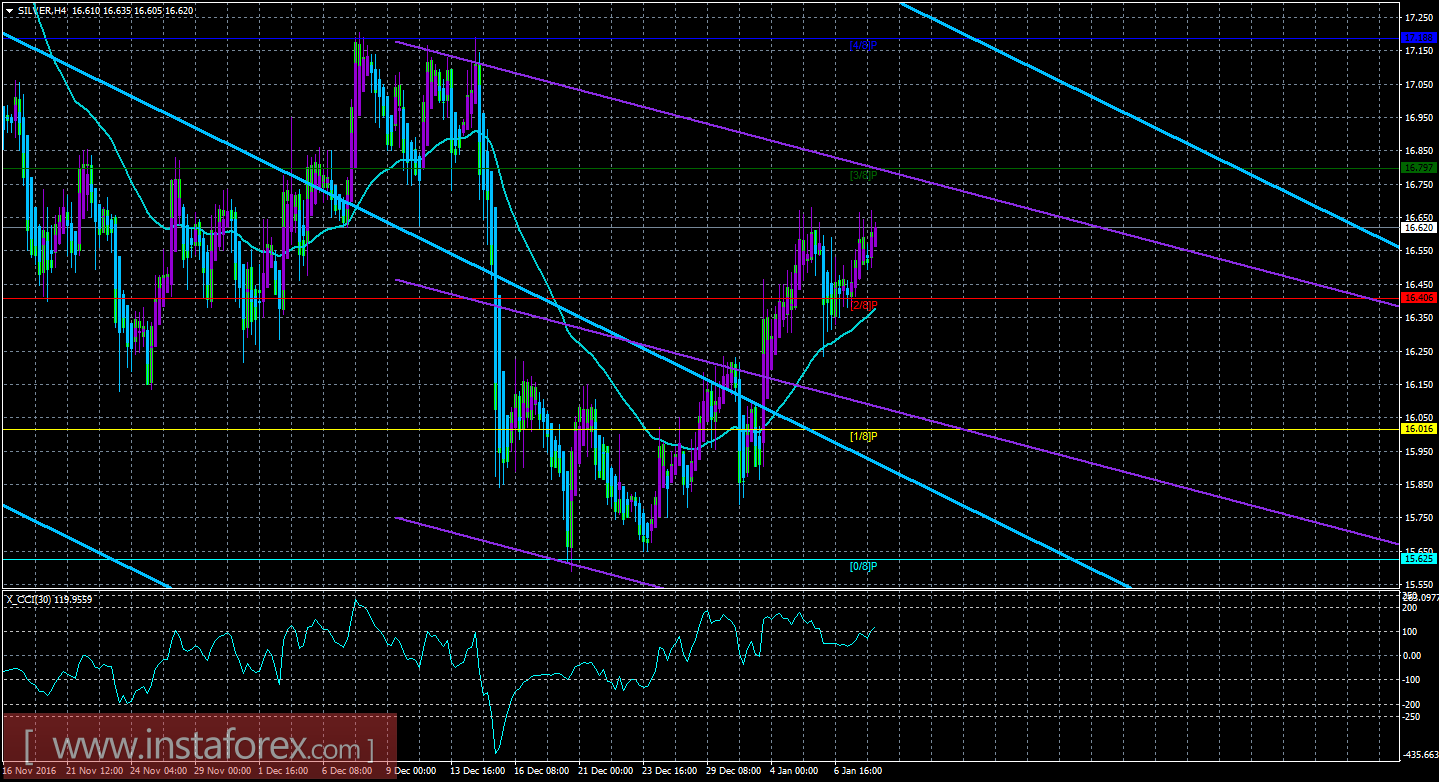The height and width of the screenshot is (782, 1439).
Task: Click the 16 Dec 08:00 time label
Action: tap(541, 771)
